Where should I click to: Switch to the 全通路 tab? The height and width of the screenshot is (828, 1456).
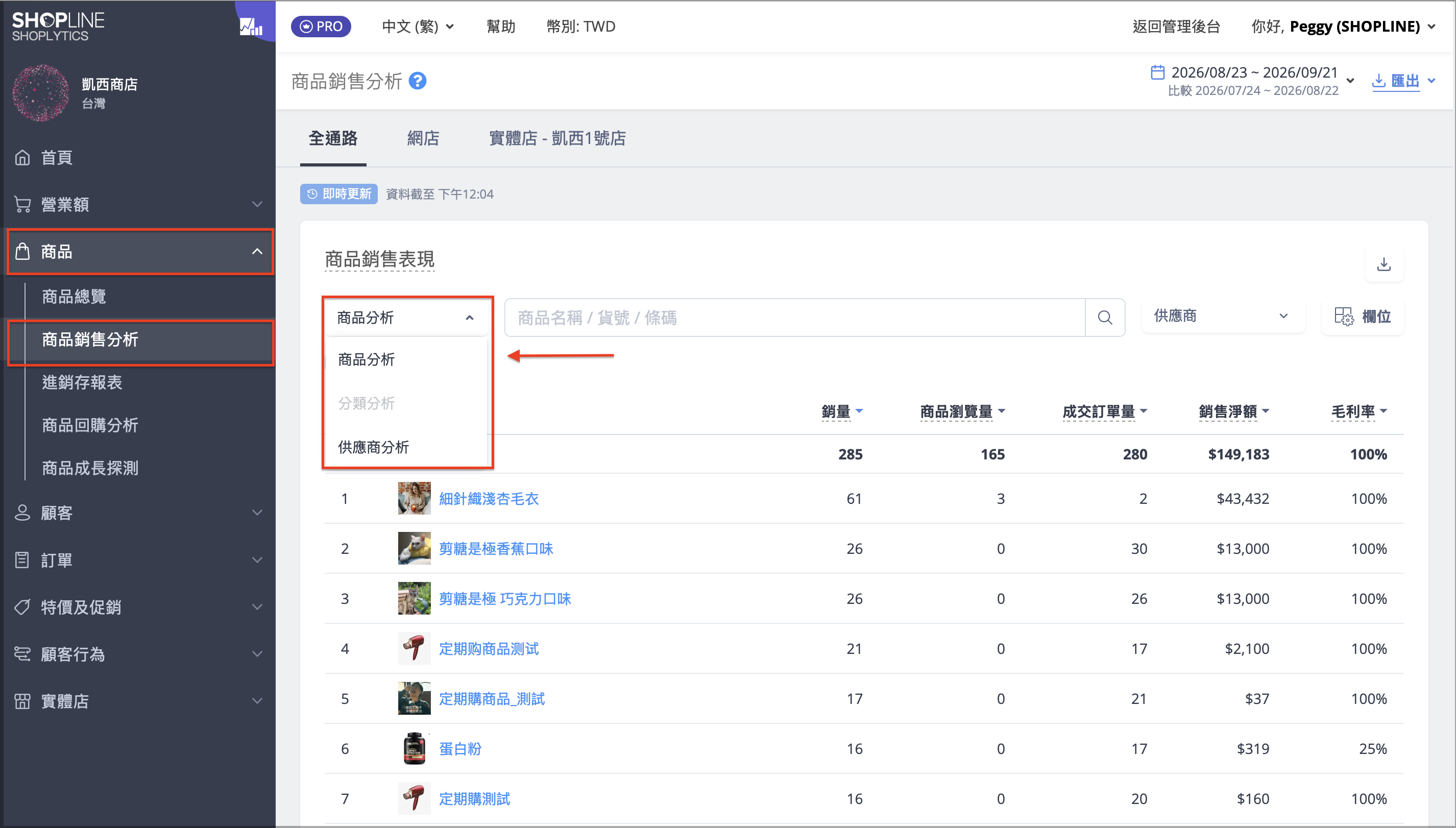[333, 138]
